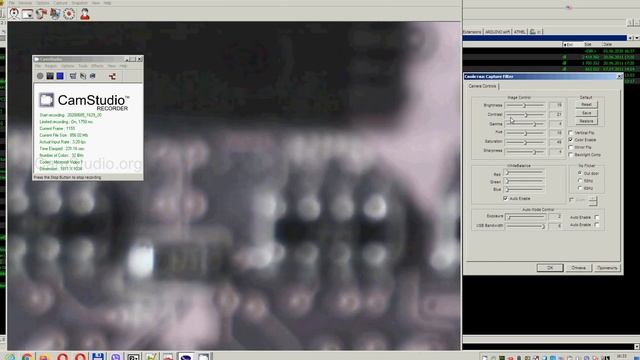This screenshot has width=640, height=360.
Task: Click the Reset button in the Default group
Action: click(x=587, y=105)
